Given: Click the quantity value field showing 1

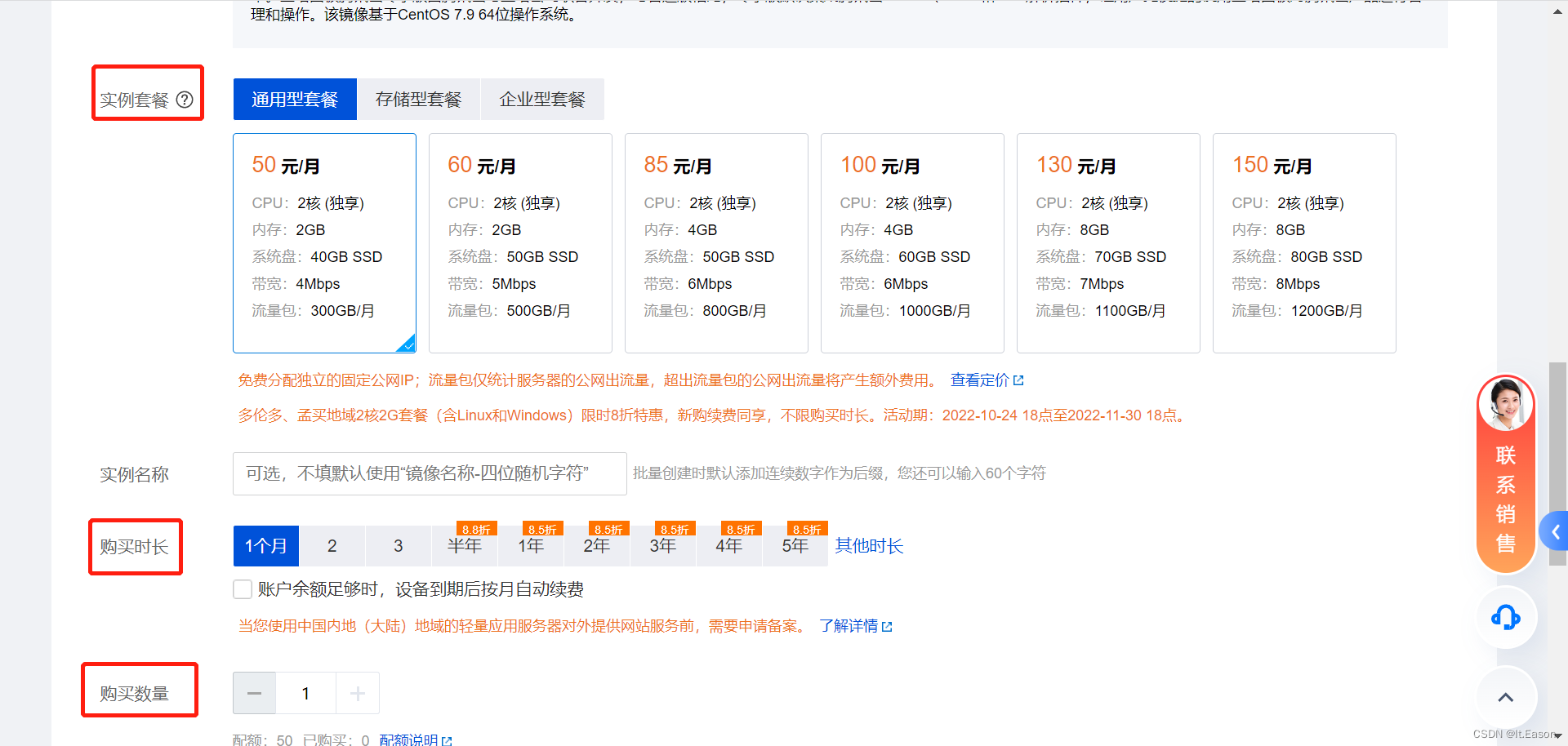Looking at the screenshot, I should 306,694.
